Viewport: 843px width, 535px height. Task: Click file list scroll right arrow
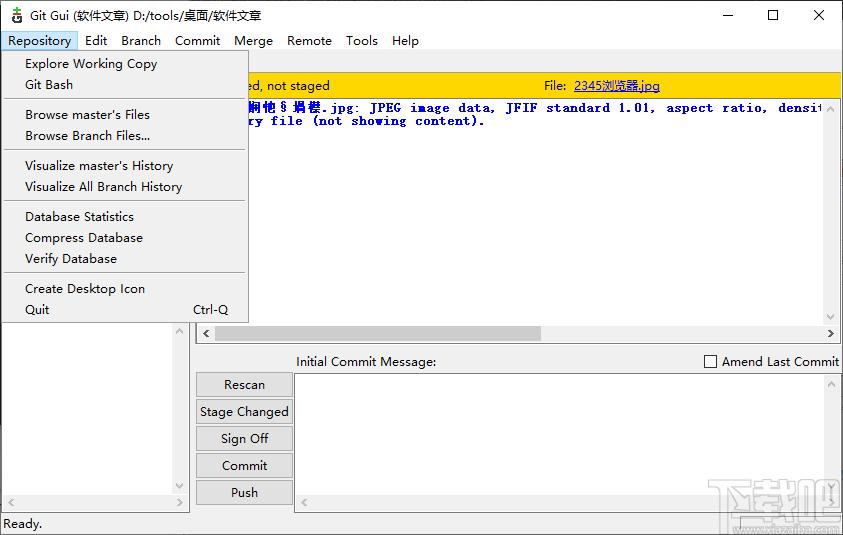coord(180,503)
